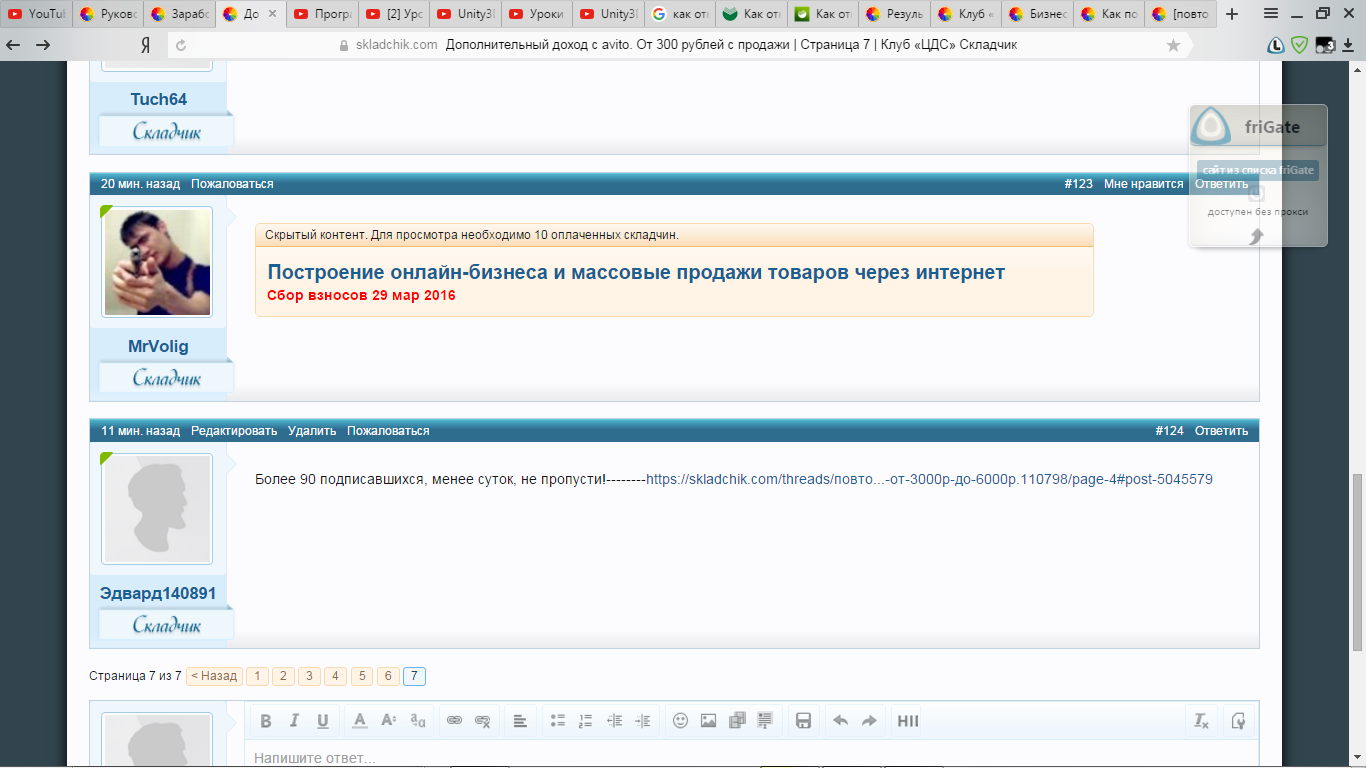Image resolution: width=1366 pixels, height=768 pixels.
Task: Switch to the "Бизнес" tab
Action: (1037, 14)
